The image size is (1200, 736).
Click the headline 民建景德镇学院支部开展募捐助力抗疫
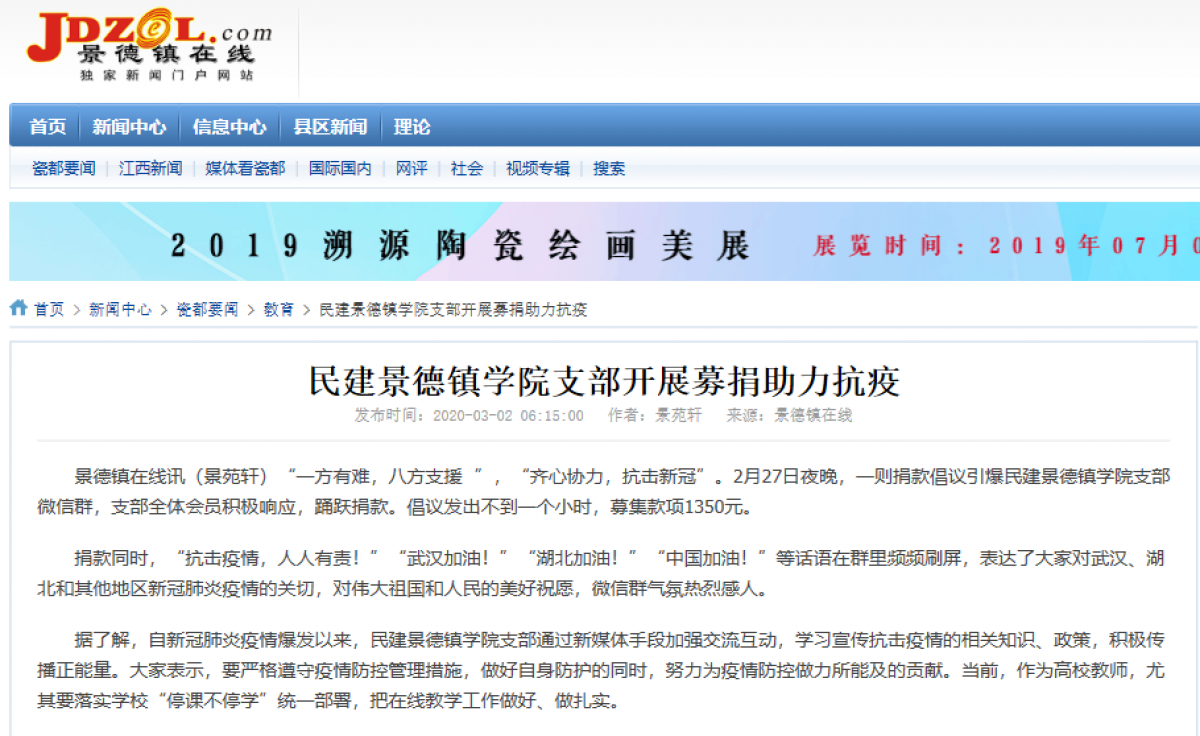[x=604, y=382]
